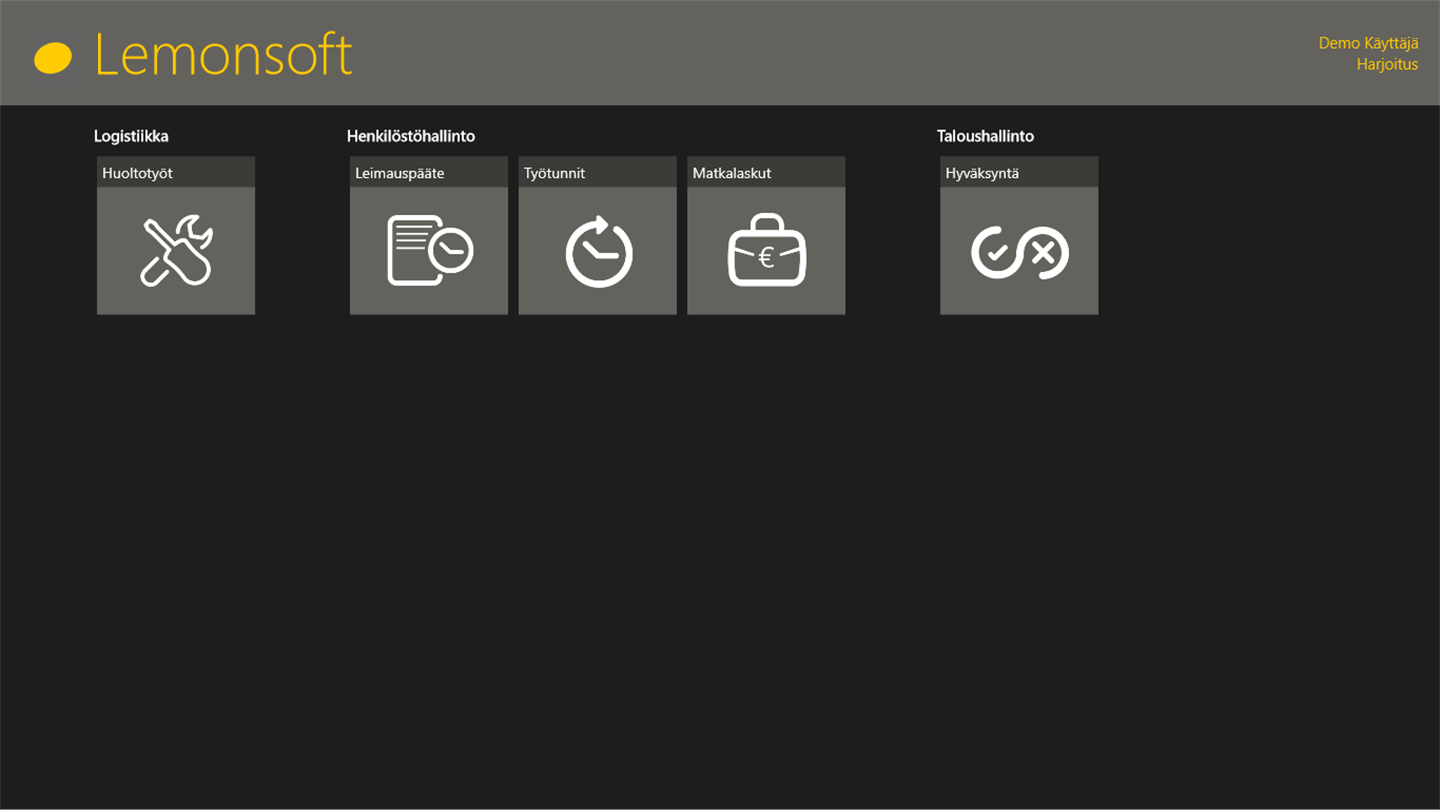Viewport: 1440px width, 810px height.
Task: Click the Hyväksyntä tile title
Action: [x=982, y=173]
